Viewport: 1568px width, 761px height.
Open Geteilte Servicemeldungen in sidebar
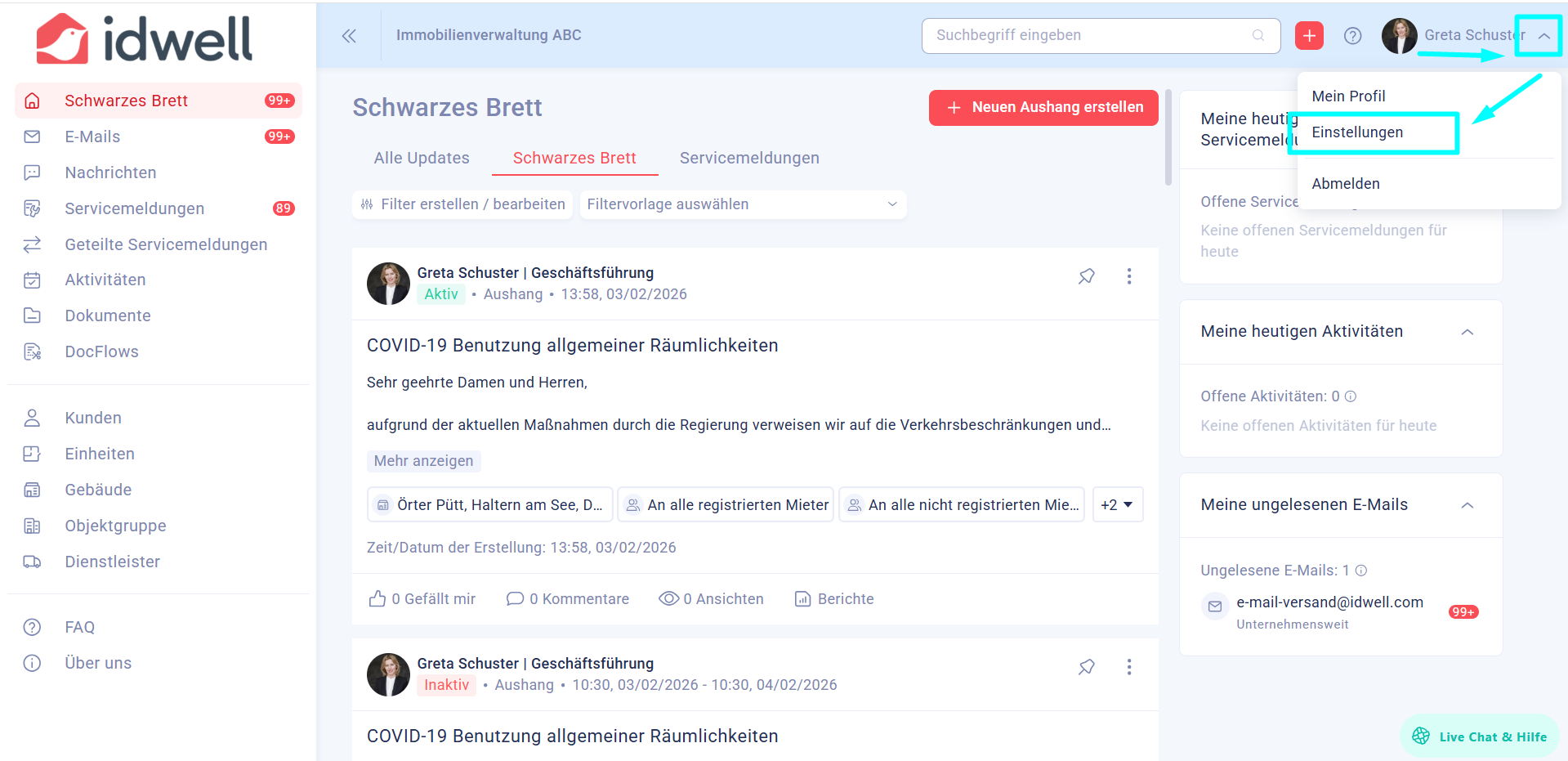tap(159, 244)
